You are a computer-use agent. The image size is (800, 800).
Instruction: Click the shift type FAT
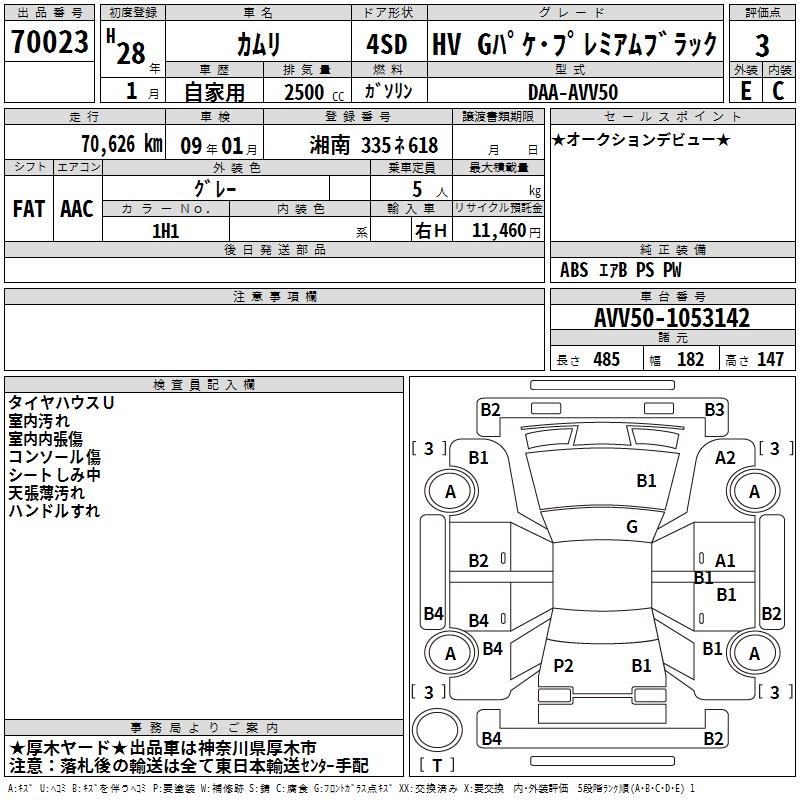coord(29,209)
